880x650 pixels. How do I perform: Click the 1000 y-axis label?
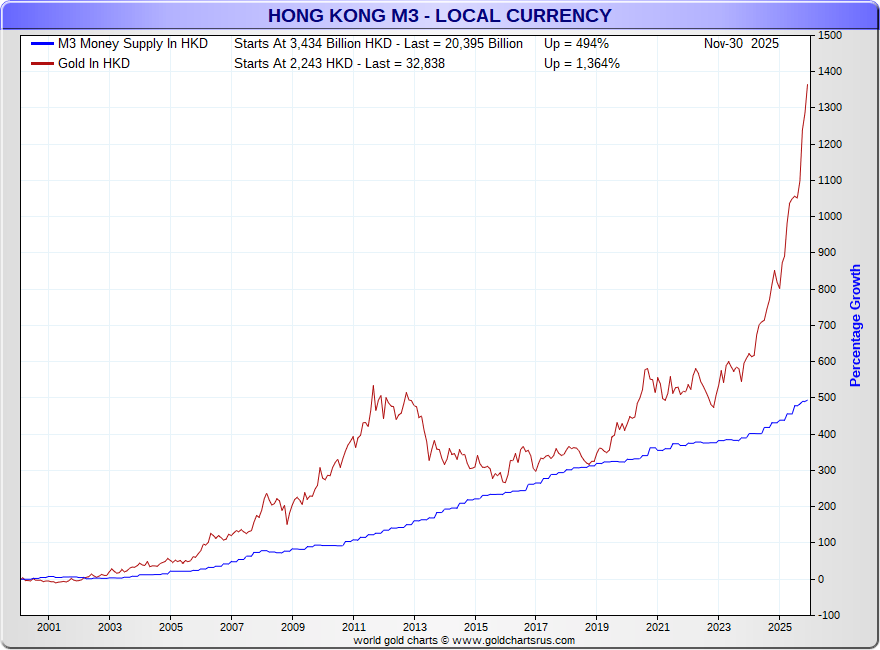(x=830, y=217)
